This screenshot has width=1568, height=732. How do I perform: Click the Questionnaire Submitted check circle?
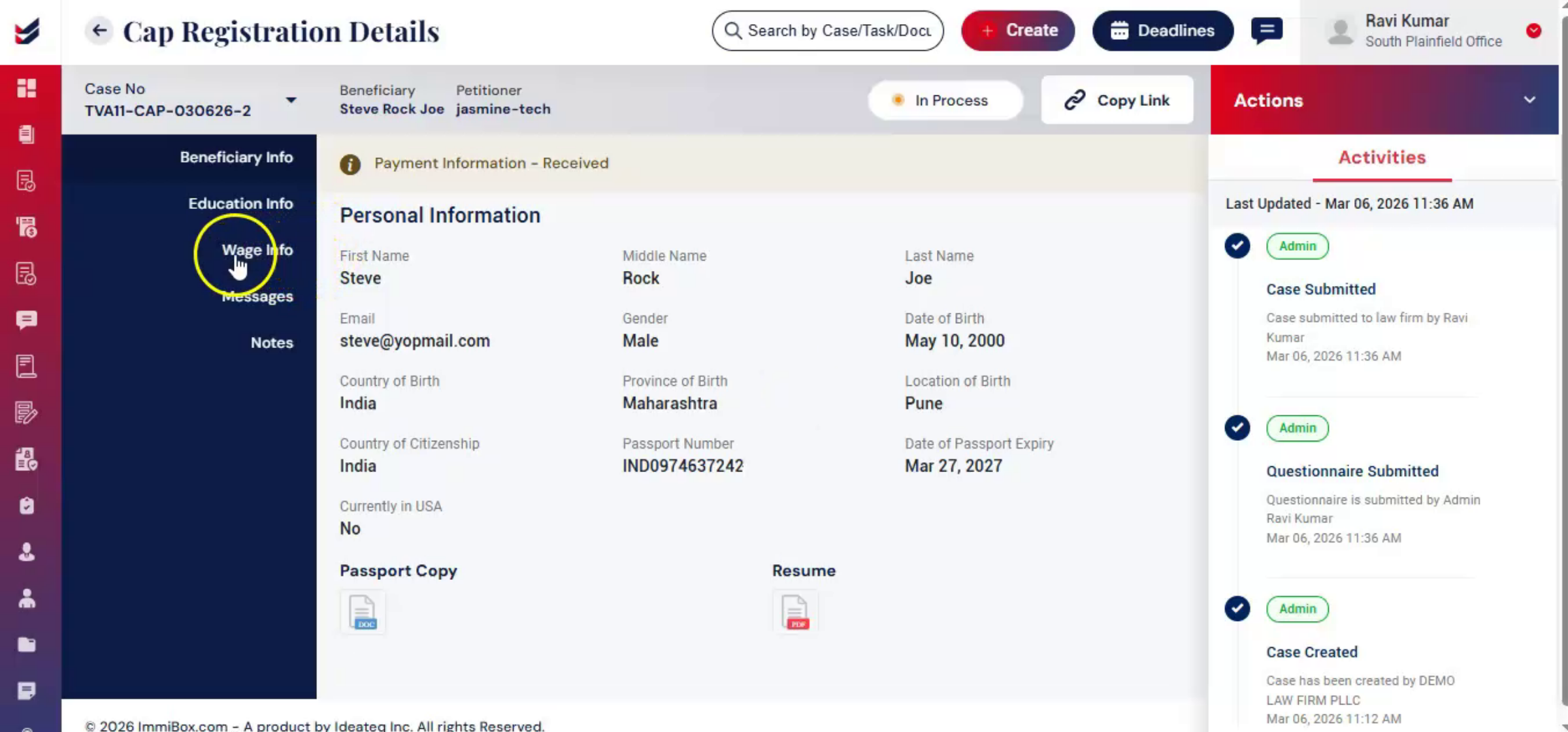pyautogui.click(x=1237, y=428)
